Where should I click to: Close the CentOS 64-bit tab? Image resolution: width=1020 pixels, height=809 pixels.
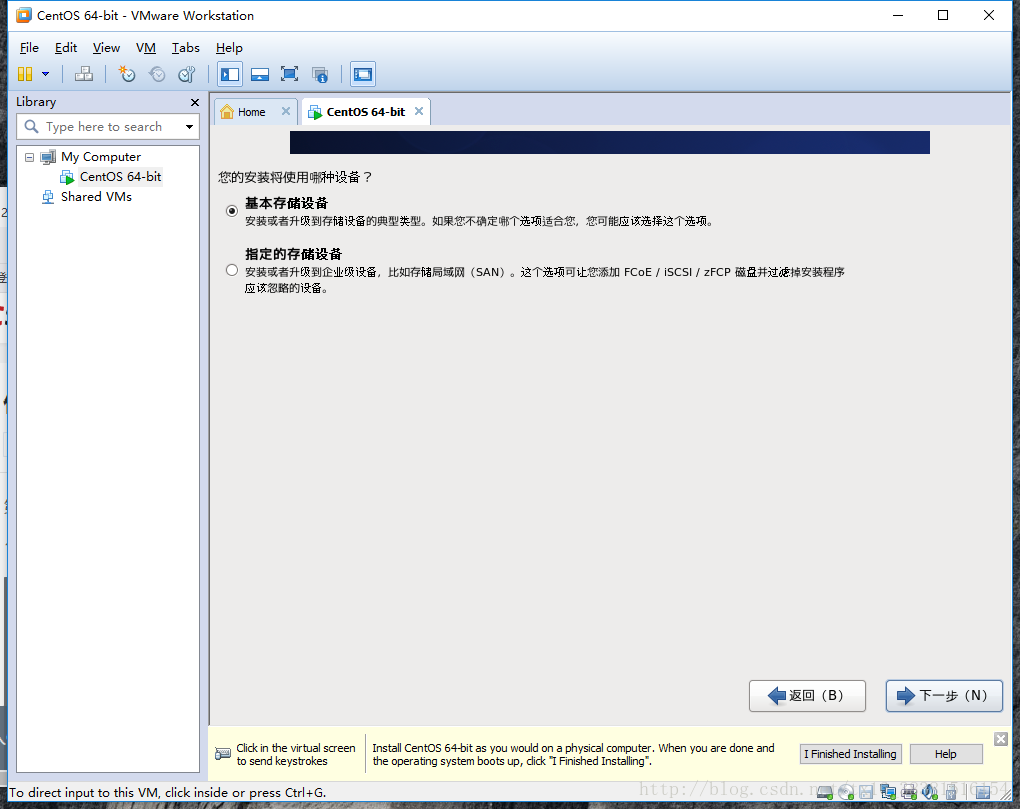(x=419, y=111)
